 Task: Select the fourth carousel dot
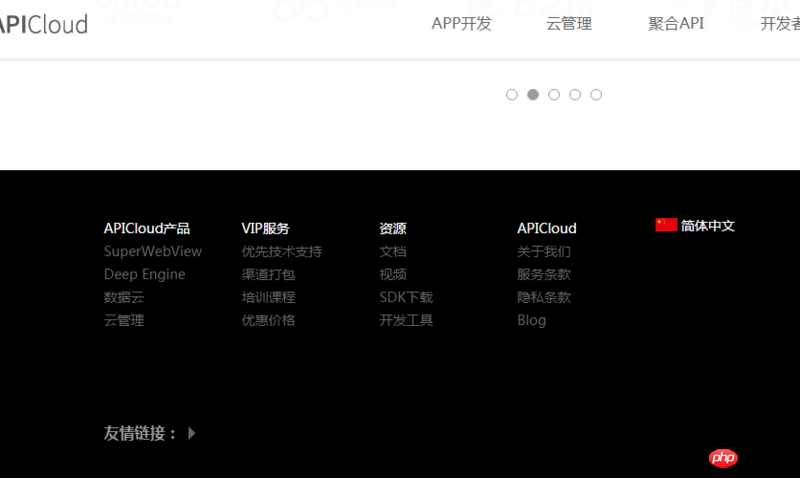pos(575,95)
